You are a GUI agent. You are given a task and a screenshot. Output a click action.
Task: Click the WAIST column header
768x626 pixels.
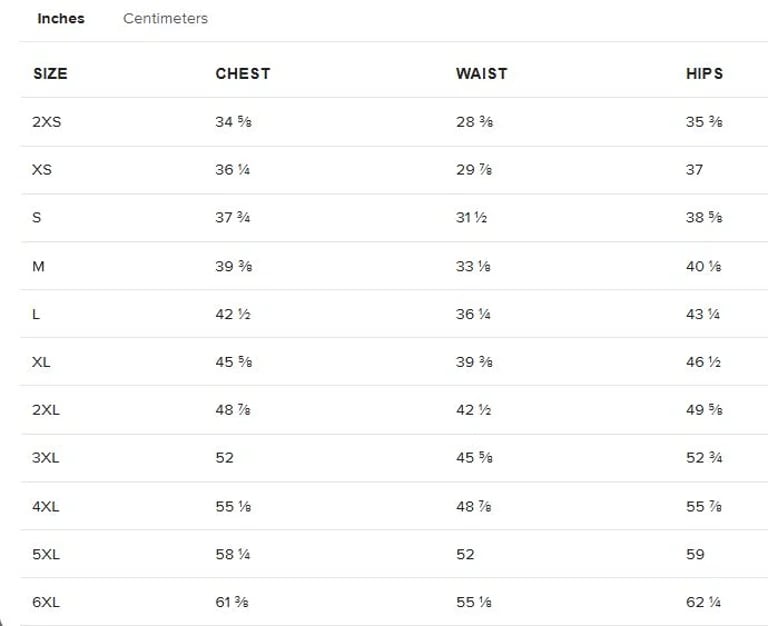(x=482, y=73)
